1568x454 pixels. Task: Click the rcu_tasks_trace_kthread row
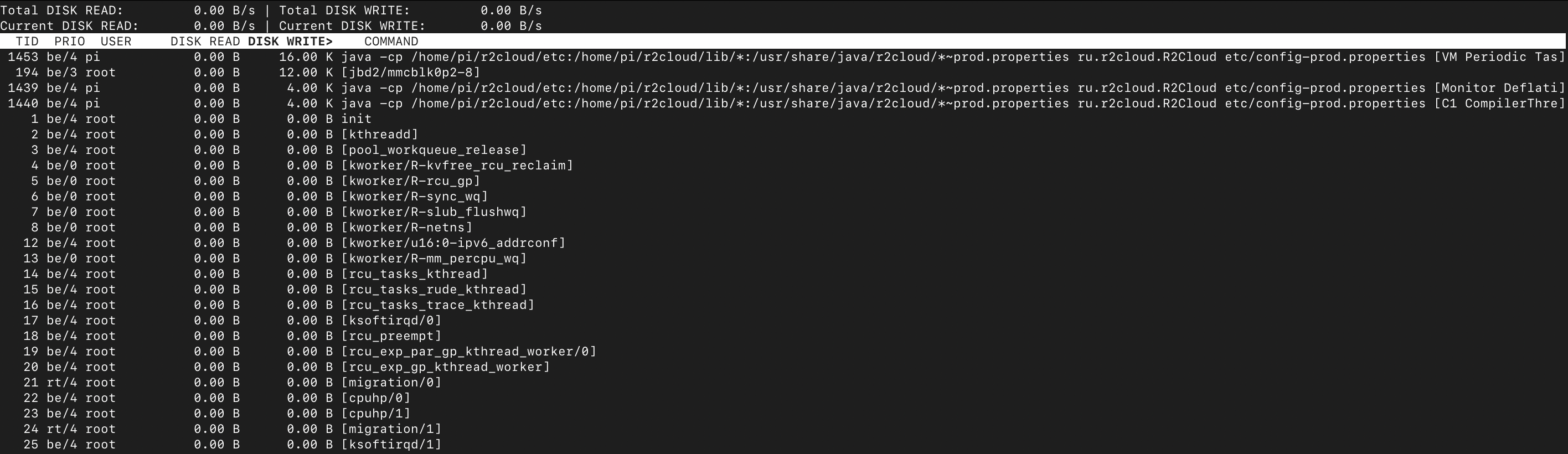pyautogui.click(x=437, y=305)
